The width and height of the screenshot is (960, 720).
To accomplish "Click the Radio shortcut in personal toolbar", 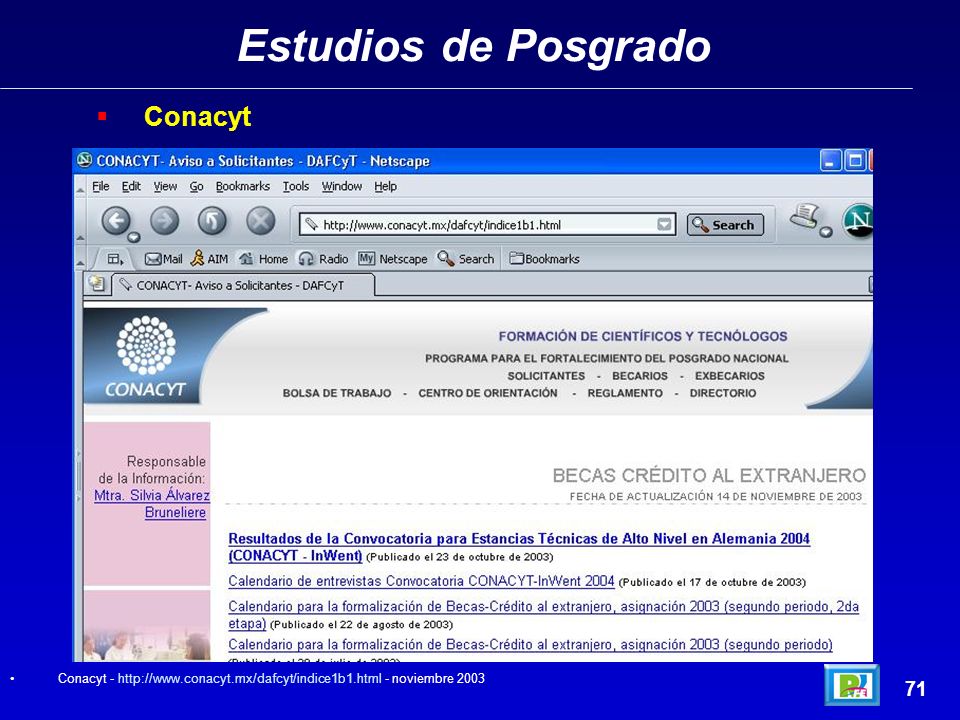I will coord(323,259).
